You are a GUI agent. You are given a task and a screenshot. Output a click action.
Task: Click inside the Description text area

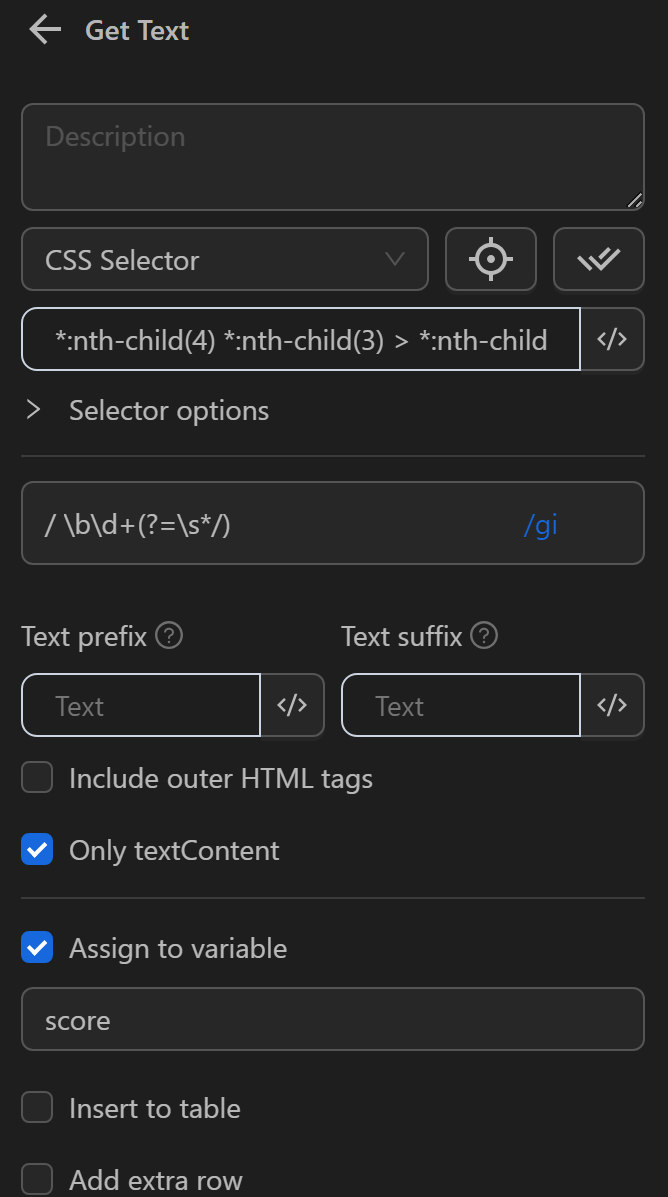click(x=333, y=156)
